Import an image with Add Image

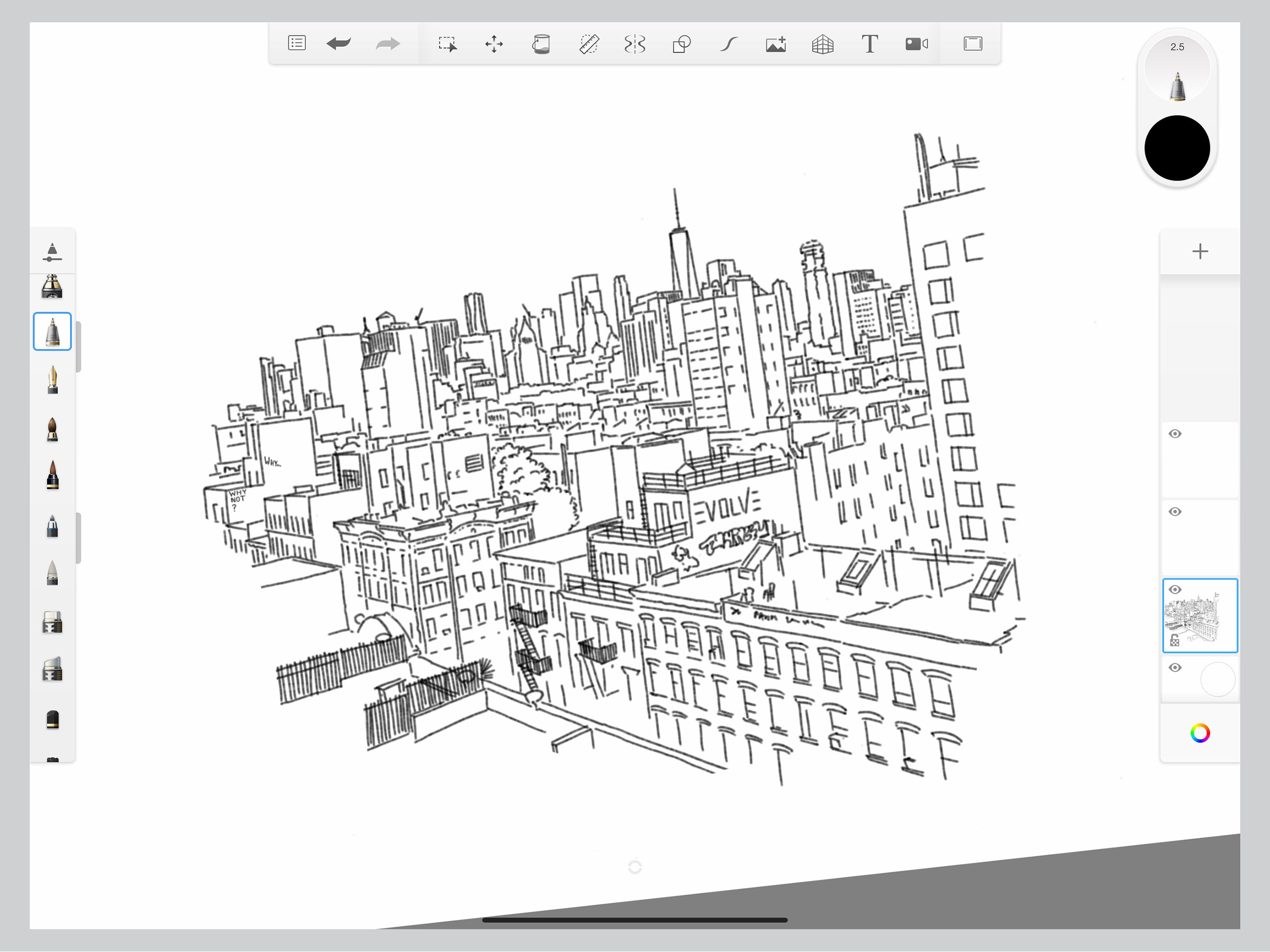point(776,44)
